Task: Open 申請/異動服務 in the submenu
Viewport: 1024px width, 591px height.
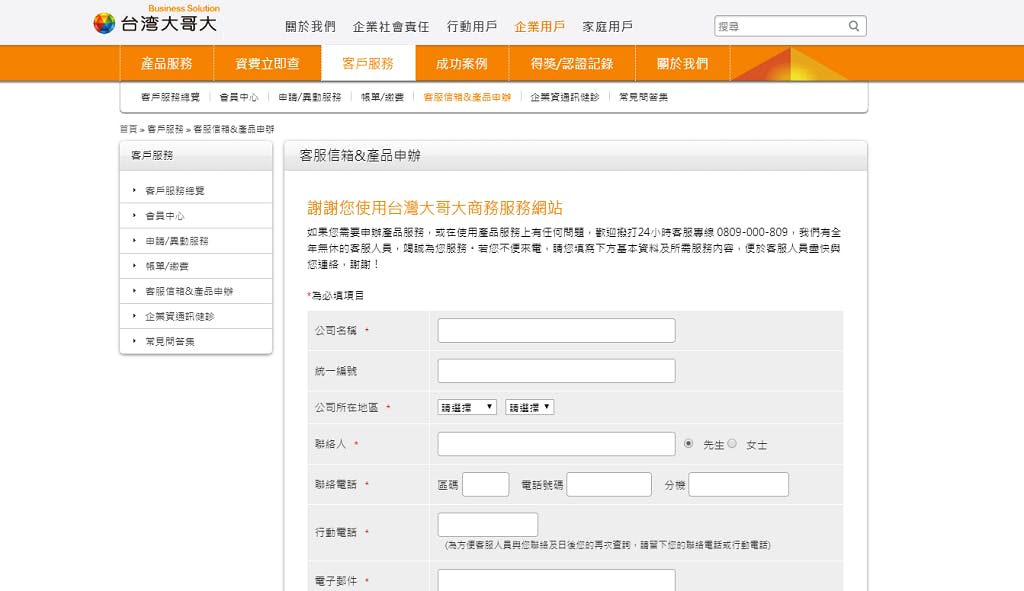Action: point(310,97)
